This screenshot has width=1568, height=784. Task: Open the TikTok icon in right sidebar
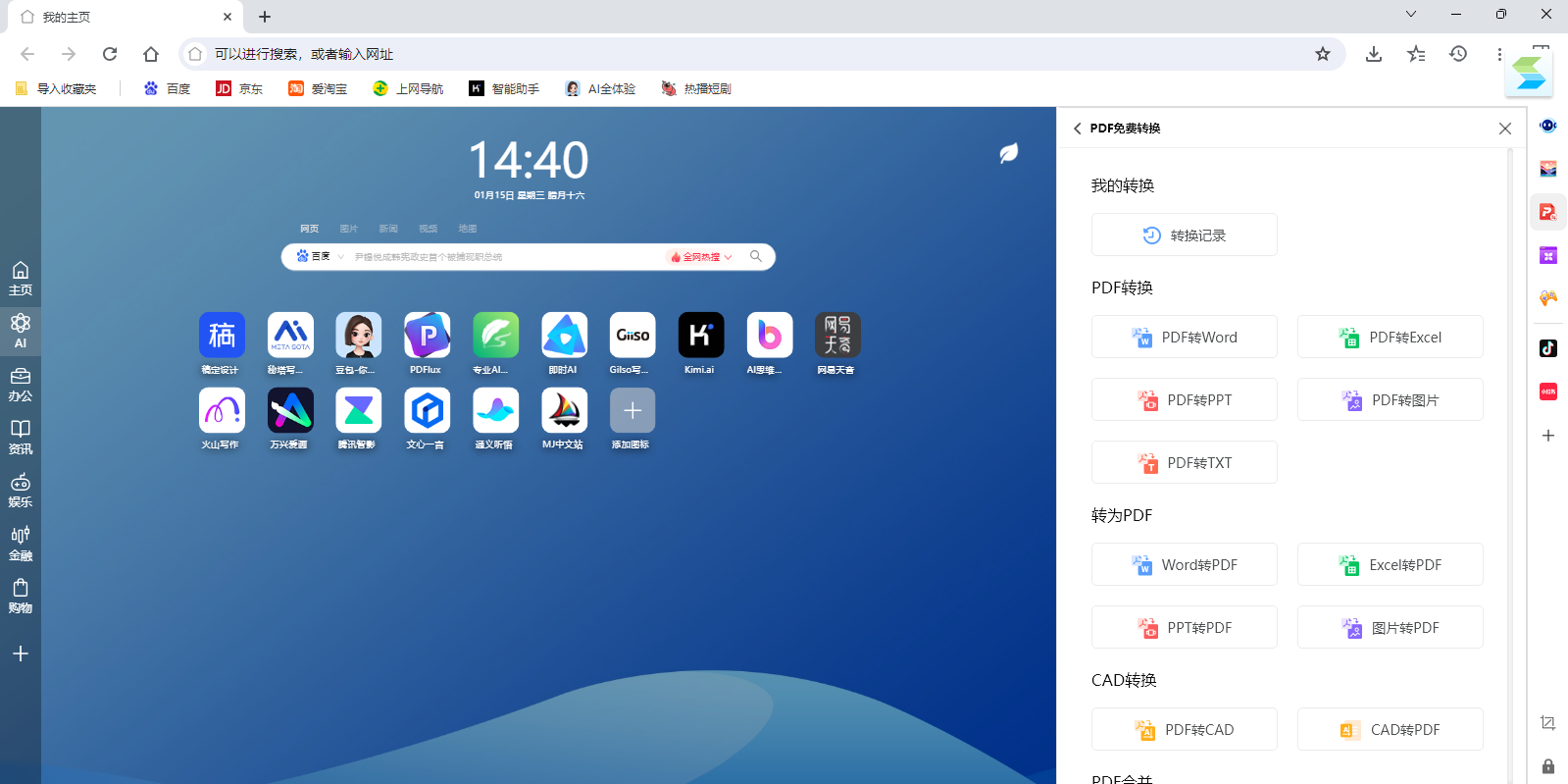(1547, 348)
